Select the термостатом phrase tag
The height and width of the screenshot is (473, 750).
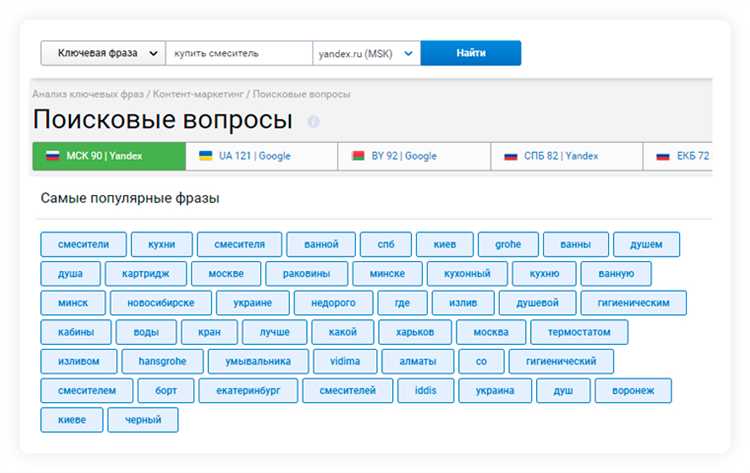point(579,332)
